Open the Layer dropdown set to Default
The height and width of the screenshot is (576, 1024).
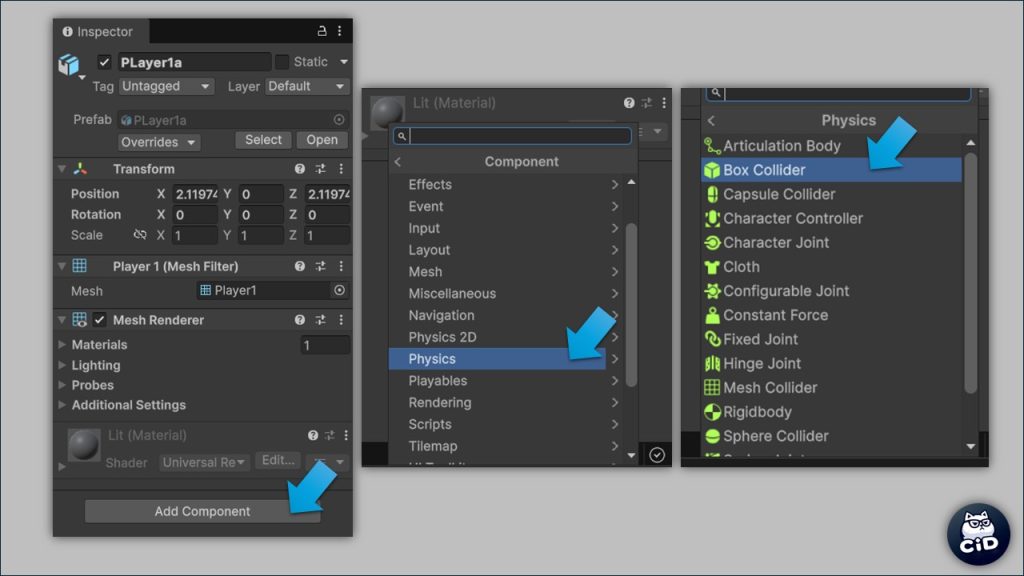click(x=307, y=87)
